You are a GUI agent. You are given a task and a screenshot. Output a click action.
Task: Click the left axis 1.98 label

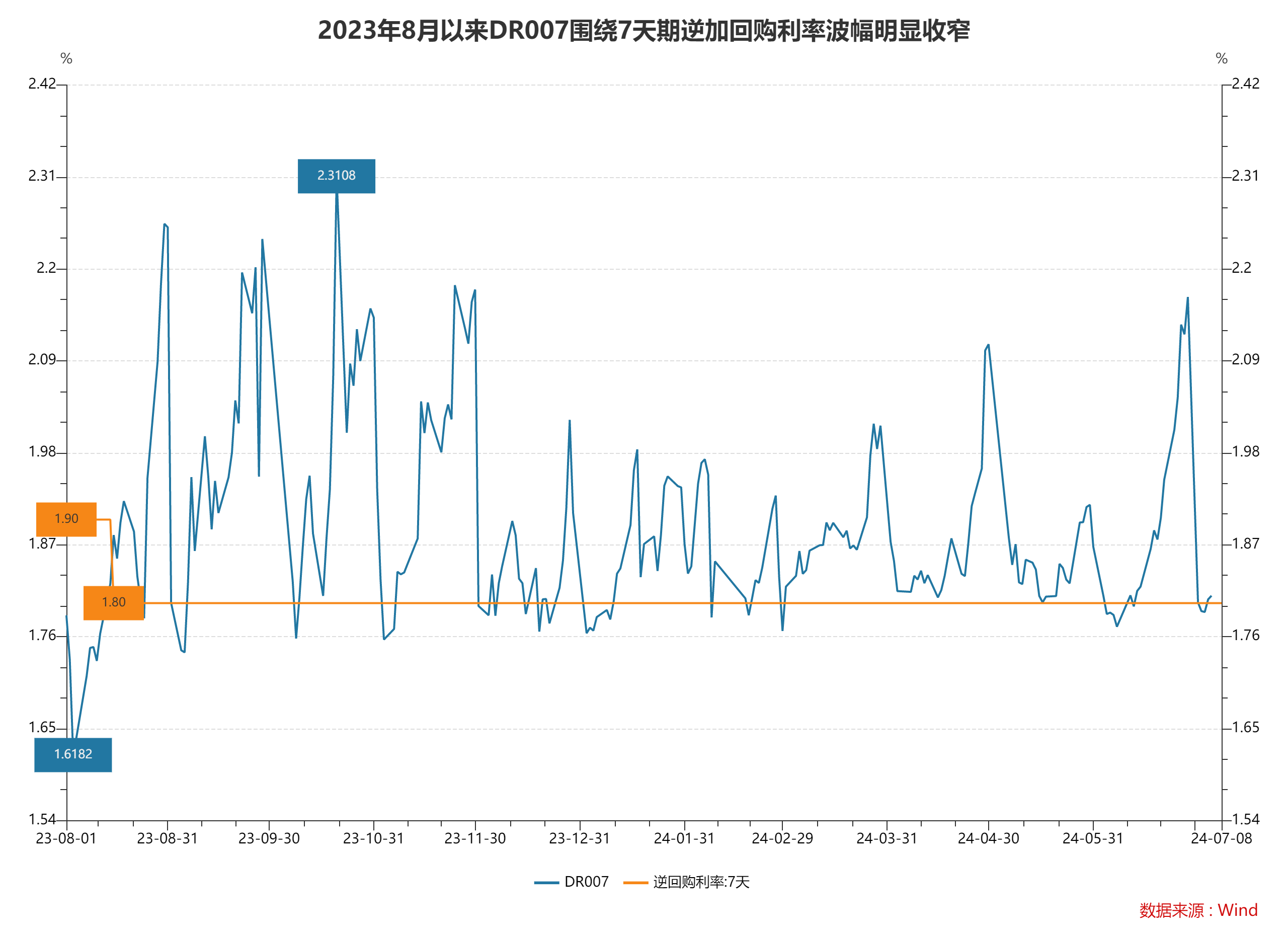click(42, 452)
